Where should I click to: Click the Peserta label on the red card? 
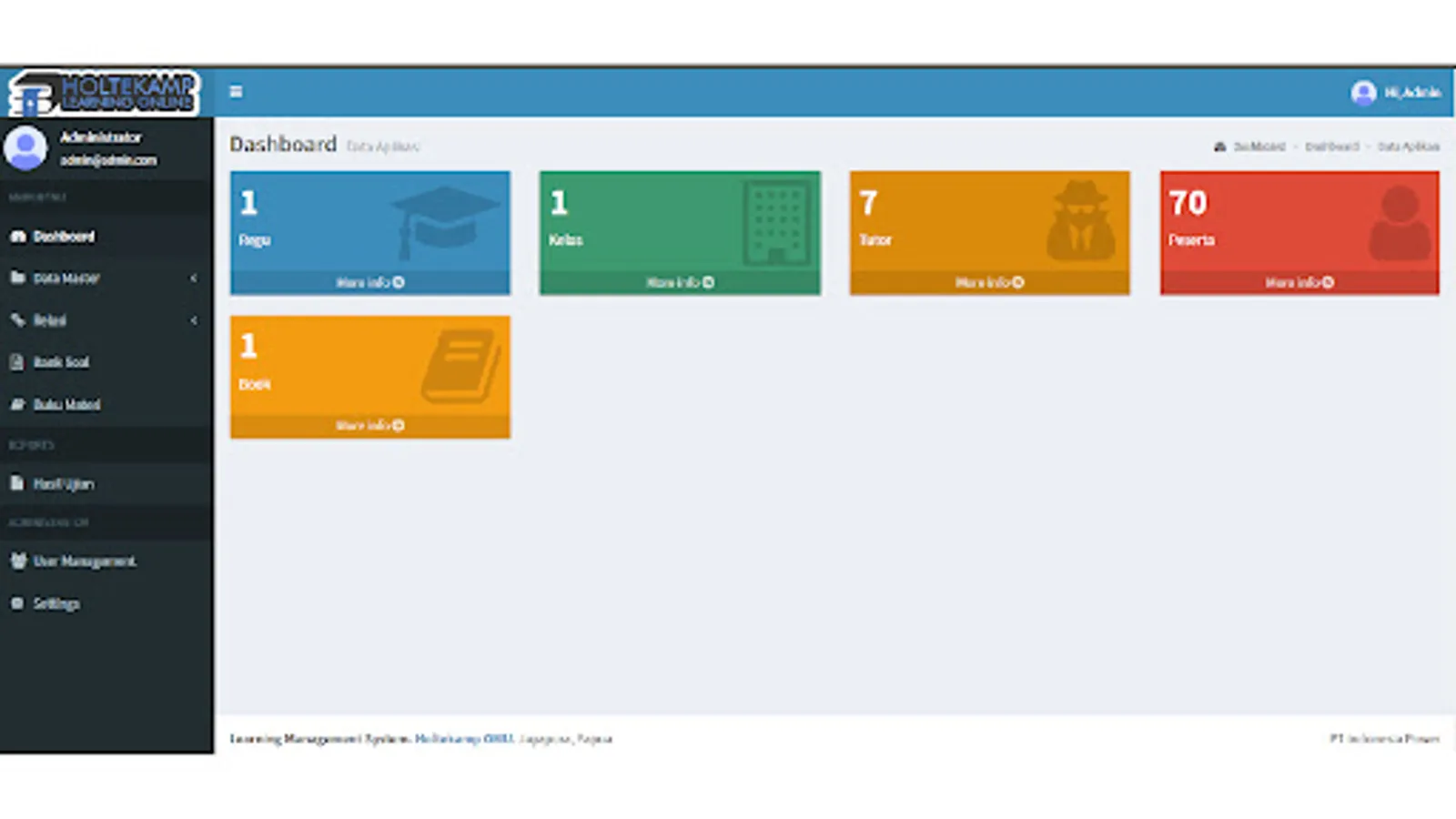pyautogui.click(x=1192, y=240)
